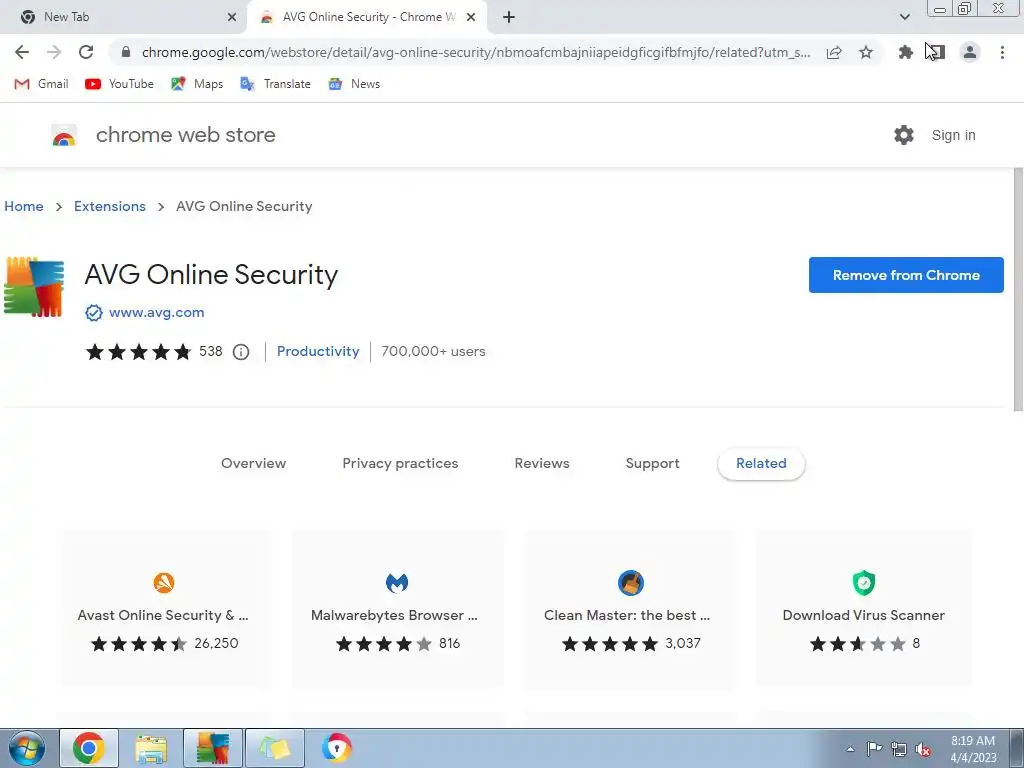Open the Clean Master related card
The width and height of the screenshot is (1024, 768).
tap(630, 608)
